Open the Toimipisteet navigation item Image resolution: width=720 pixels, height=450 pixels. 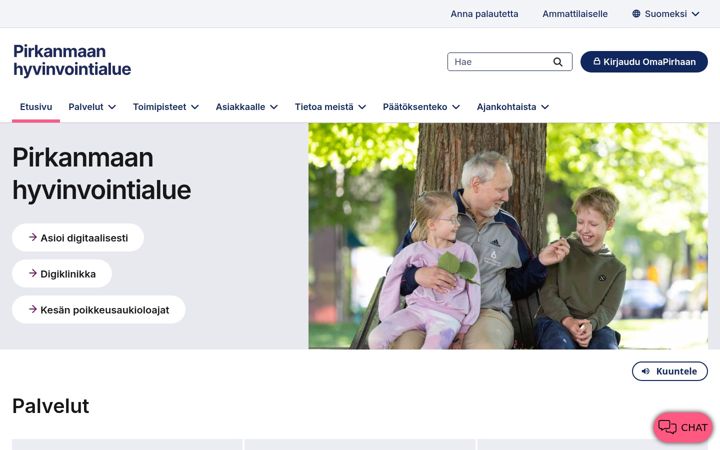159,107
